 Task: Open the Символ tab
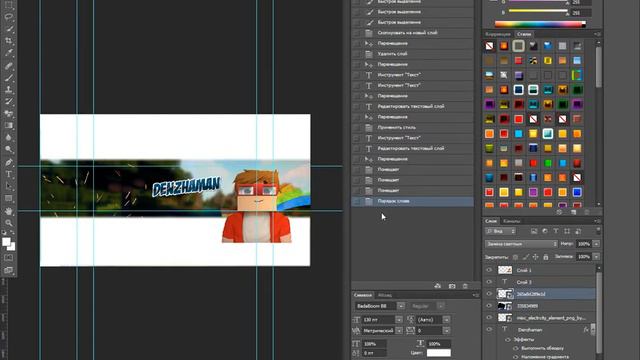(x=363, y=295)
